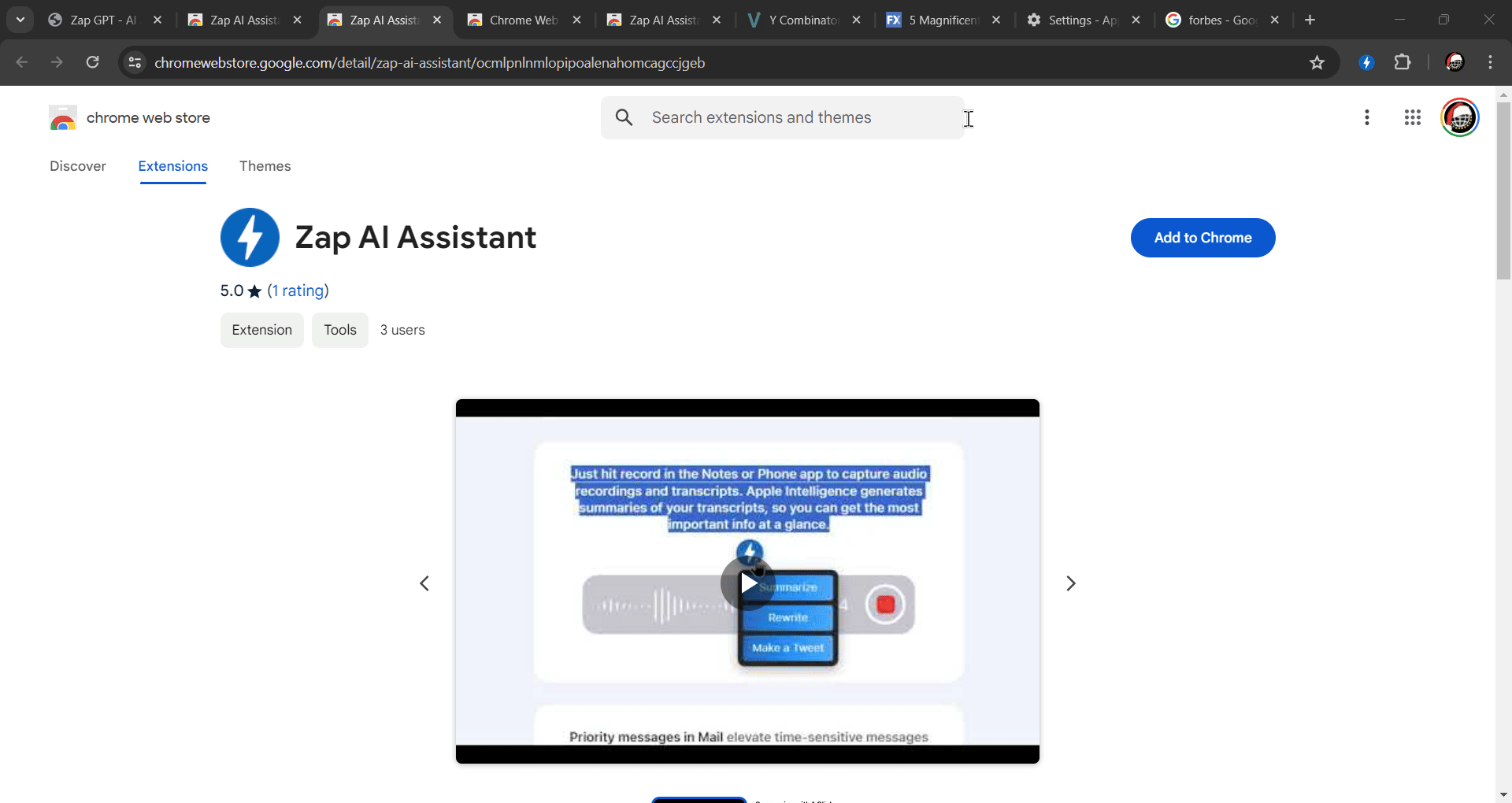The height and width of the screenshot is (803, 1512).
Task: Click the chrome web store title text
Action: click(148, 117)
